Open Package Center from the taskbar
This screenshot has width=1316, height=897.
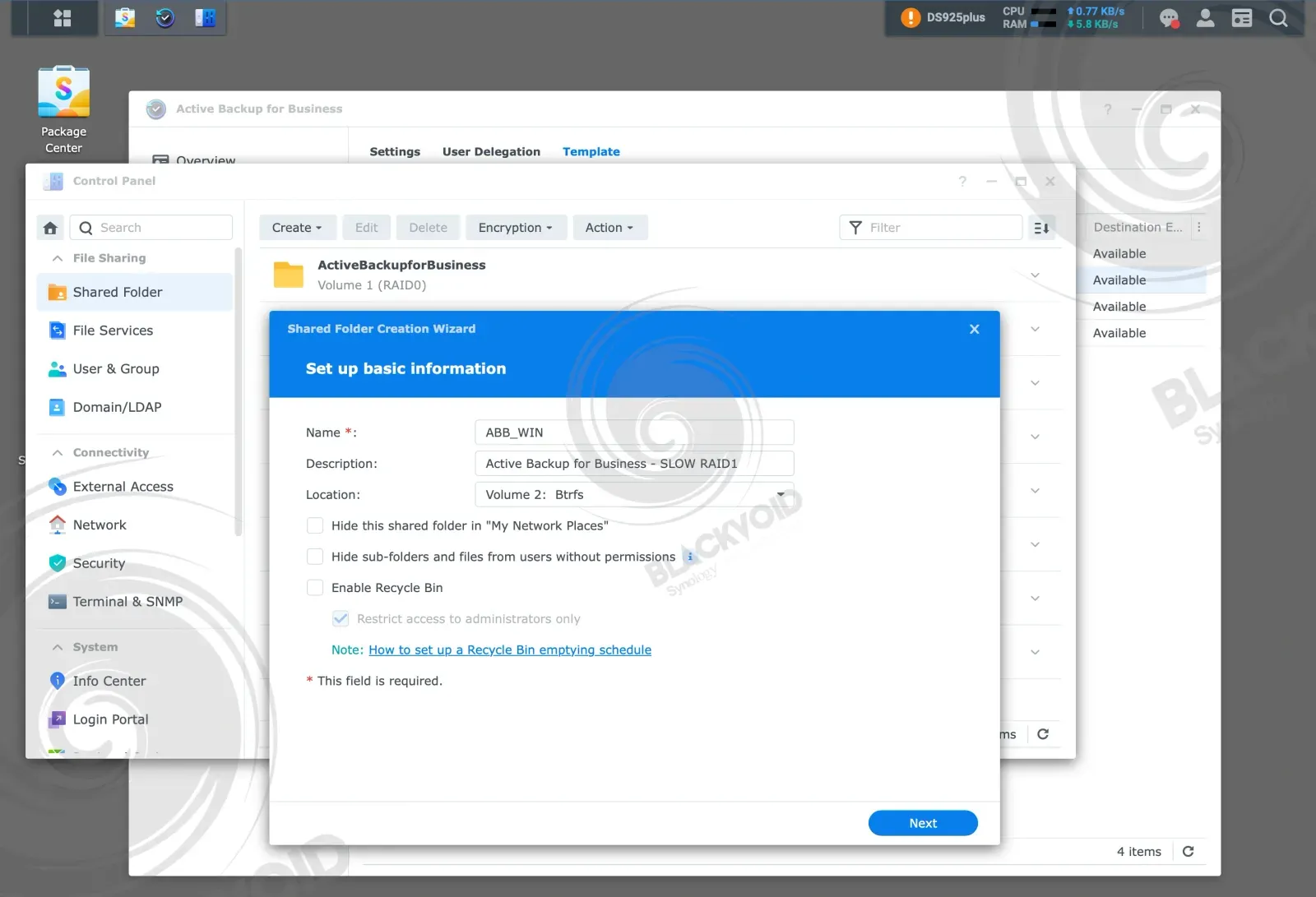coord(125,17)
